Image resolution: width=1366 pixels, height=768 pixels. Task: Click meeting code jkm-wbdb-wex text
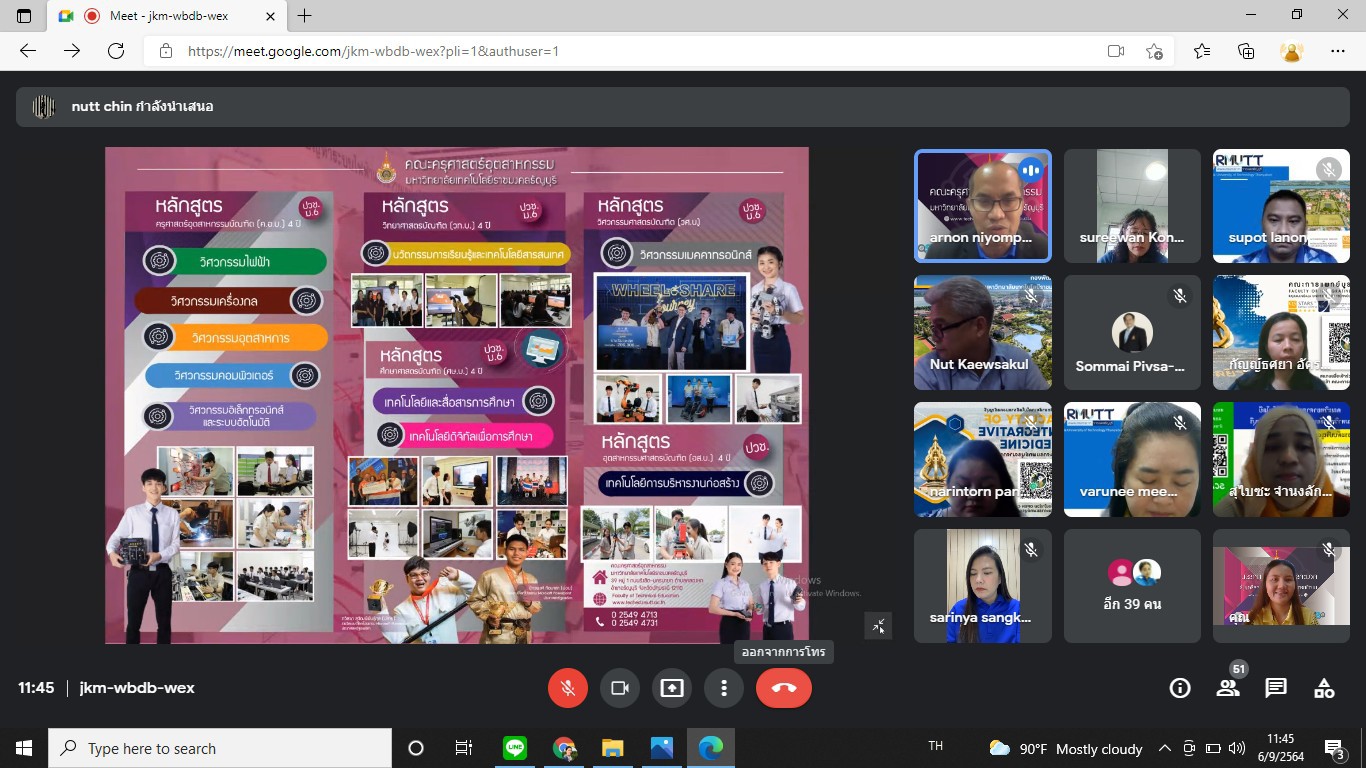[137, 688]
